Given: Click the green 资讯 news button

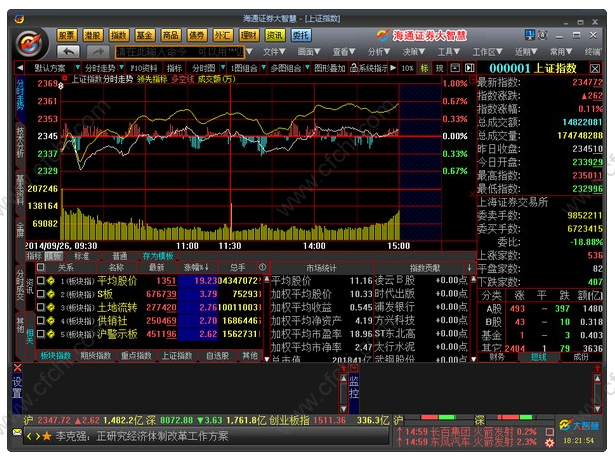Looking at the screenshot, I should (275, 36).
